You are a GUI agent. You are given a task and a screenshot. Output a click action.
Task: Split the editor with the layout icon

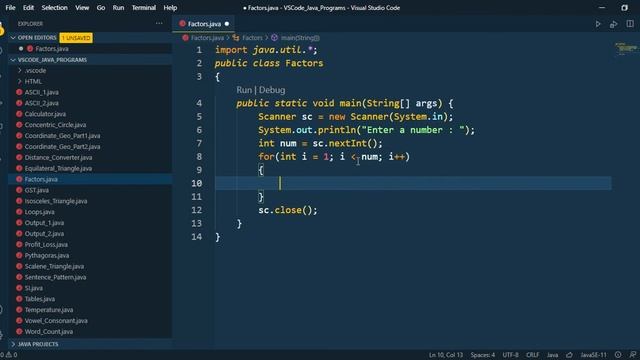(x=630, y=24)
